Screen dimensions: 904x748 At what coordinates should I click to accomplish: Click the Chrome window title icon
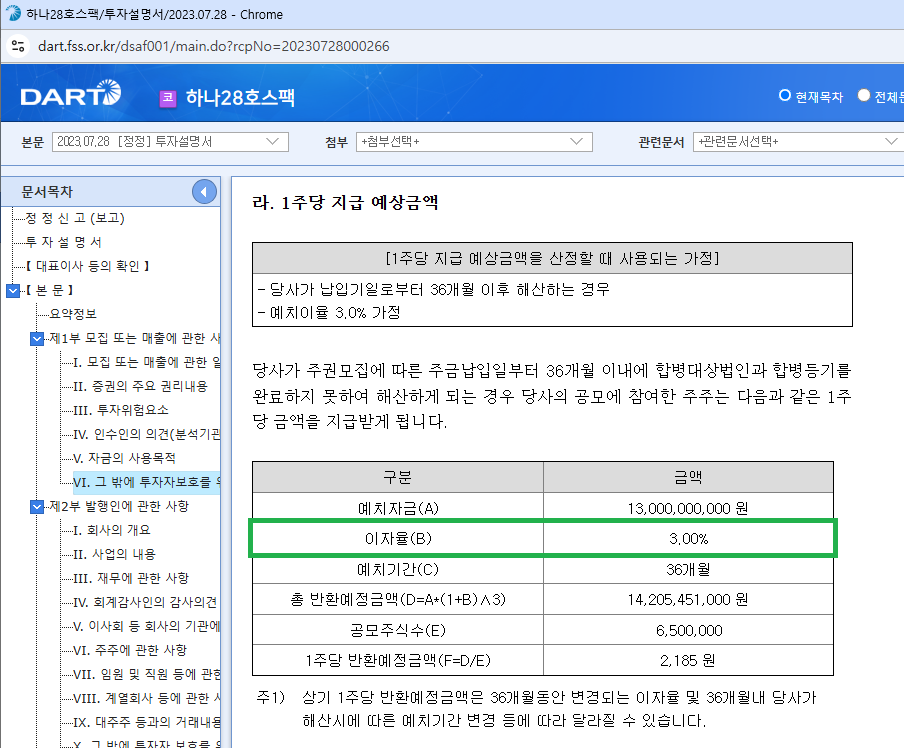(x=13, y=14)
